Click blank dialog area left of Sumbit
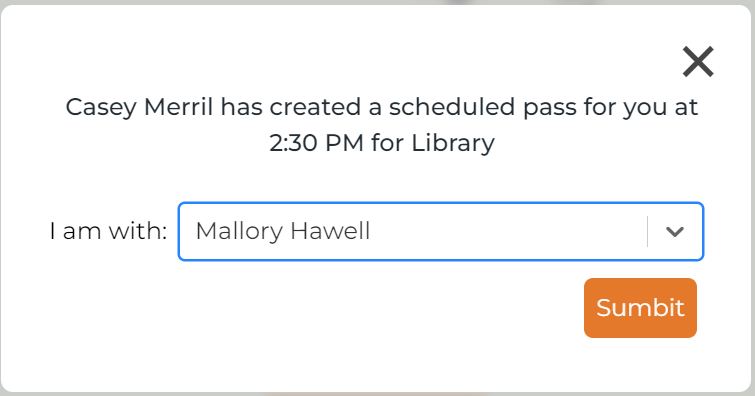Screen dimensions: 755x396 pos(337,308)
